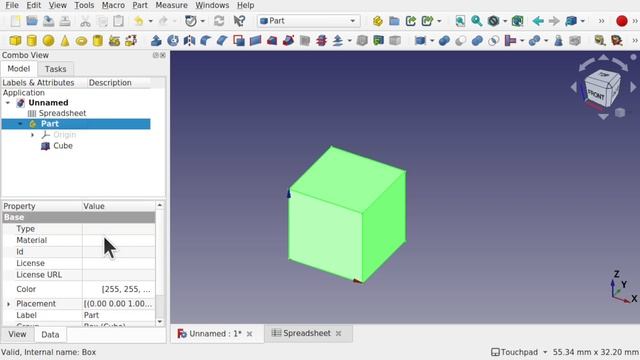Open the Undo history dropdown arrow
This screenshot has width=640, height=360.
(150, 21)
